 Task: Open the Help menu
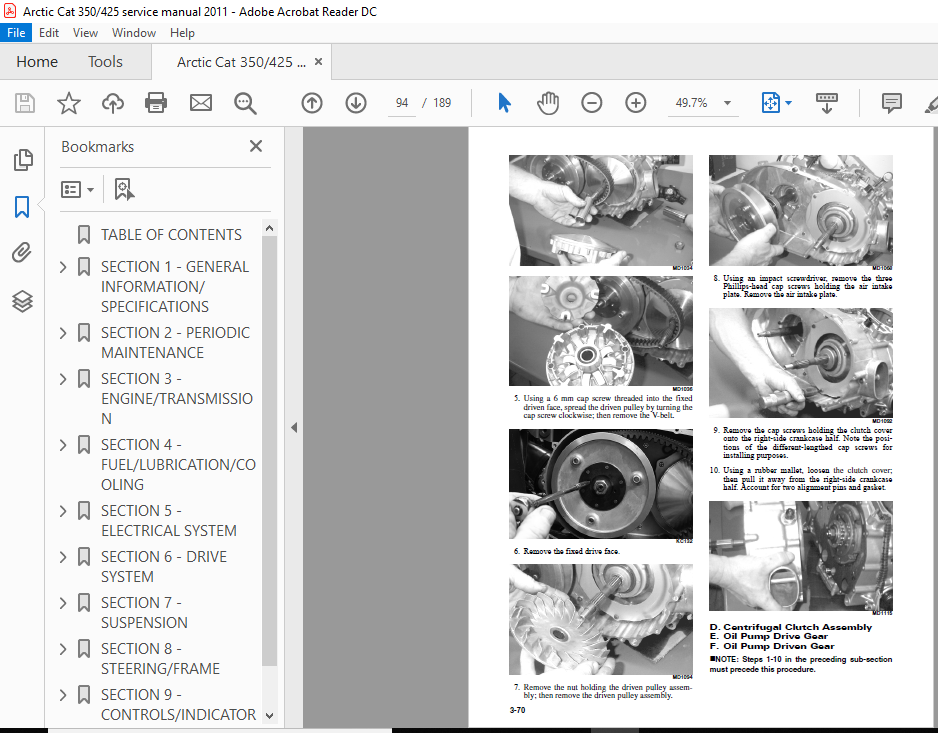tap(182, 33)
